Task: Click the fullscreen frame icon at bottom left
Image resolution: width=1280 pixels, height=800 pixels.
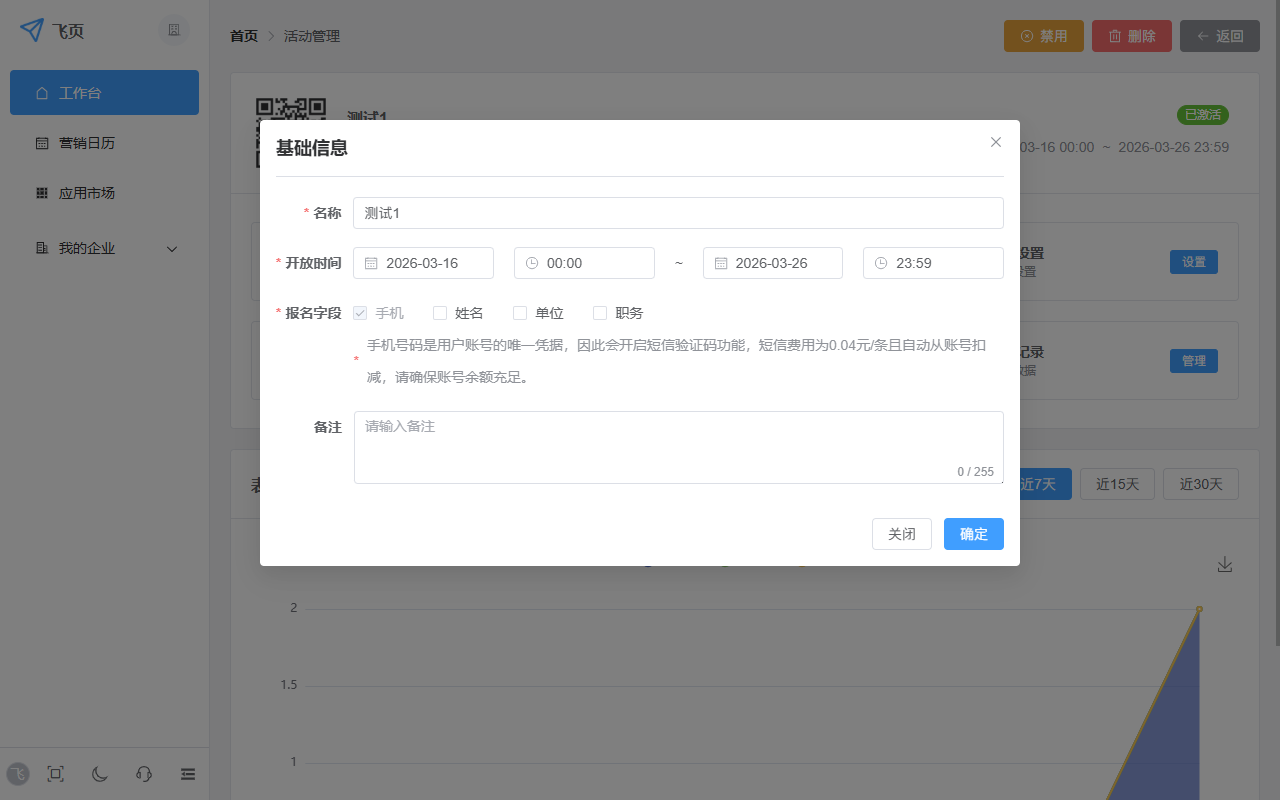Action: click(x=55, y=774)
